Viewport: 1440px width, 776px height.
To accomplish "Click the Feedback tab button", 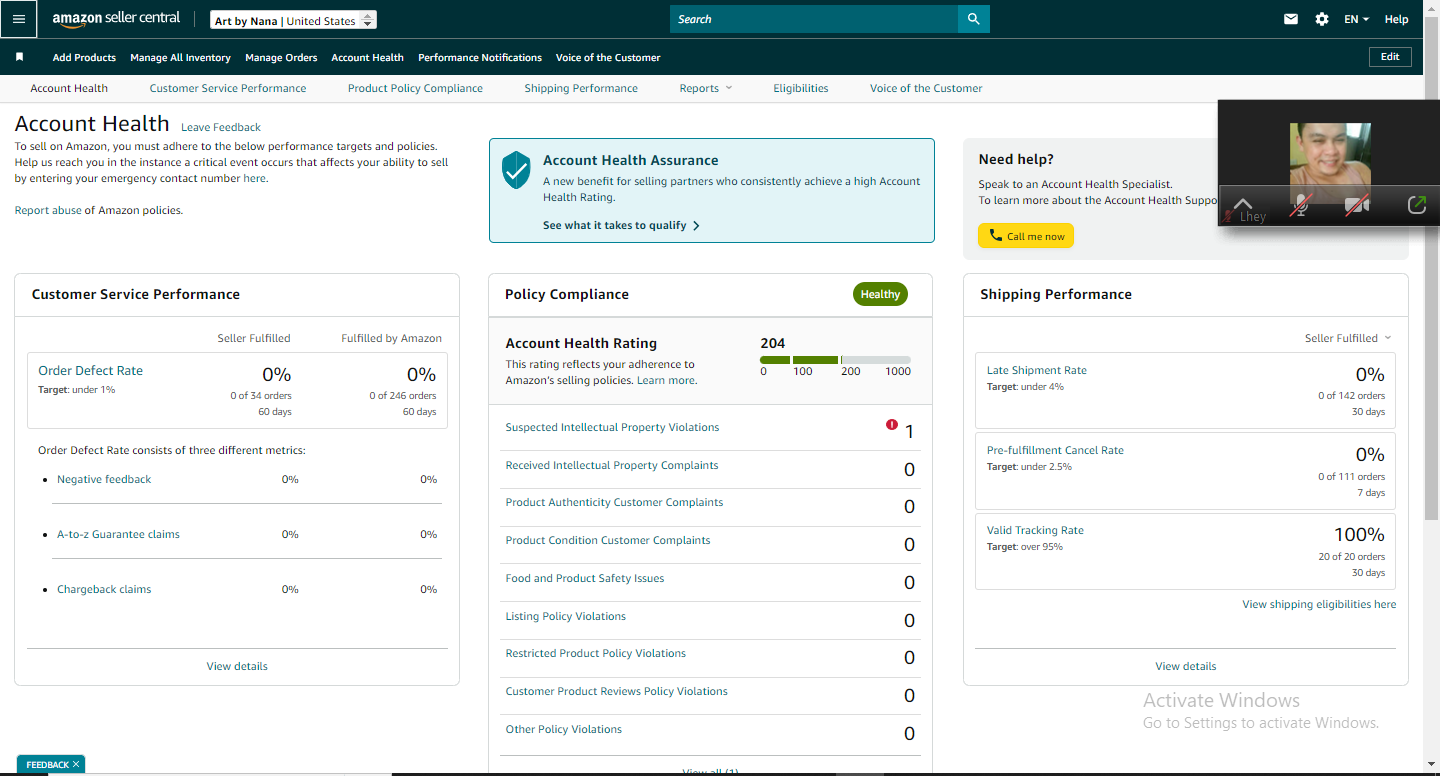I will click(47, 764).
